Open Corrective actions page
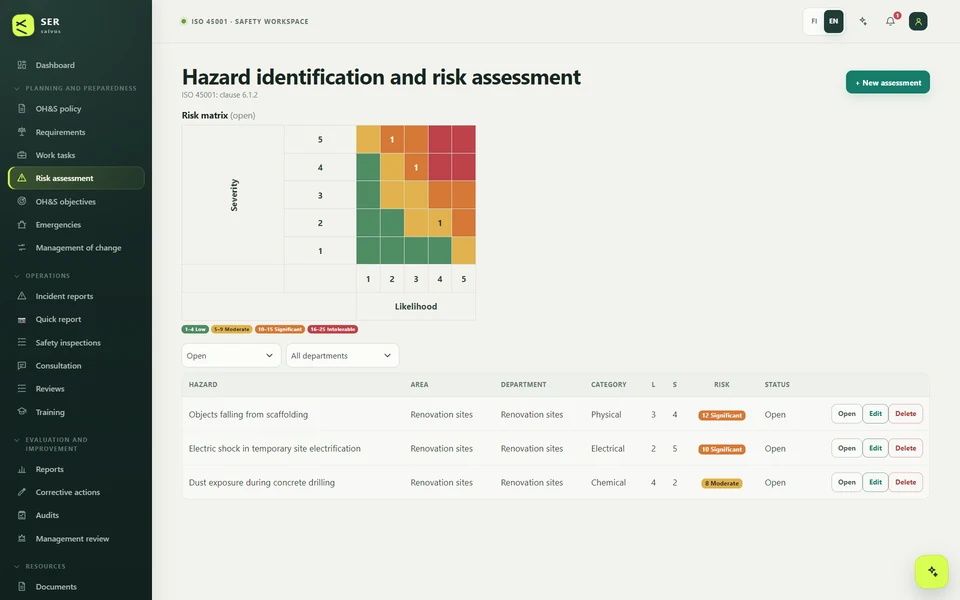The image size is (960, 600). coord(76,492)
